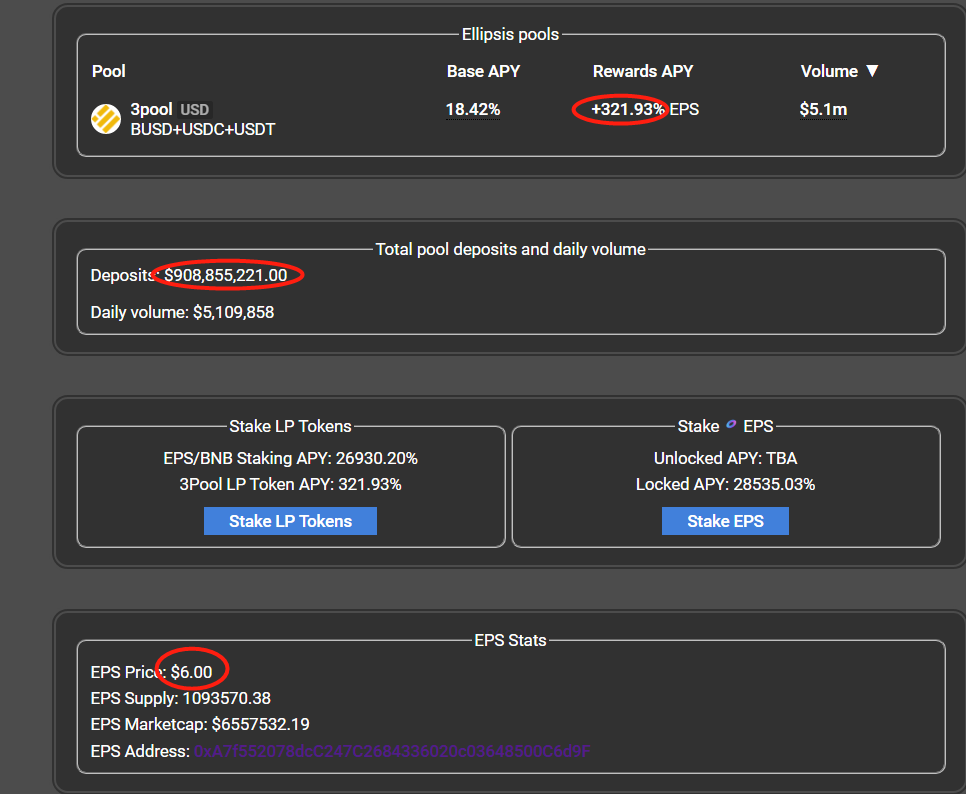The height and width of the screenshot is (794, 966).
Task: Click the USD tag next to 3pool
Action: click(194, 110)
